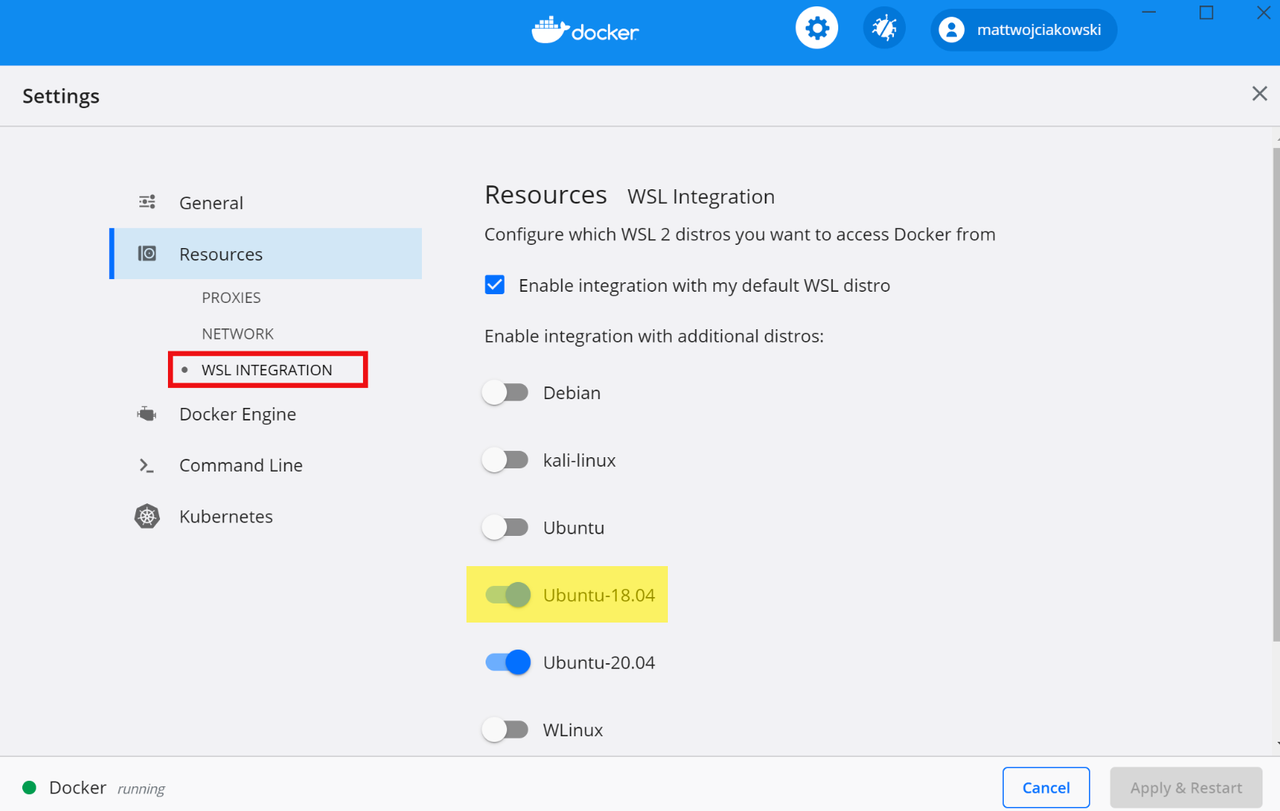The height and width of the screenshot is (811, 1280).
Task: Switch off Ubuntu-18.04 integration
Action: coord(508,595)
